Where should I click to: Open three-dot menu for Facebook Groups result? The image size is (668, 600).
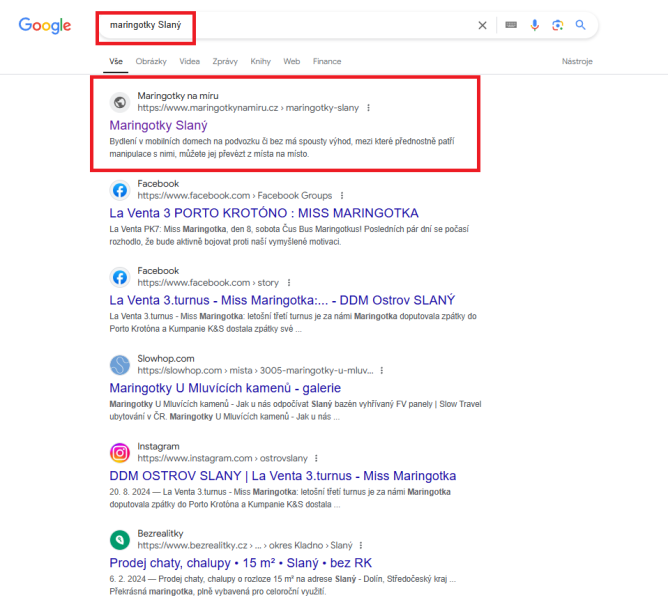pyautogui.click(x=342, y=196)
